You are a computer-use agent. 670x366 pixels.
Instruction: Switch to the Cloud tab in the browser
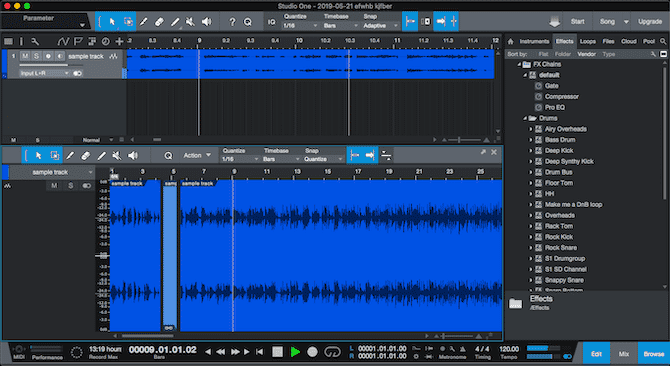point(629,41)
